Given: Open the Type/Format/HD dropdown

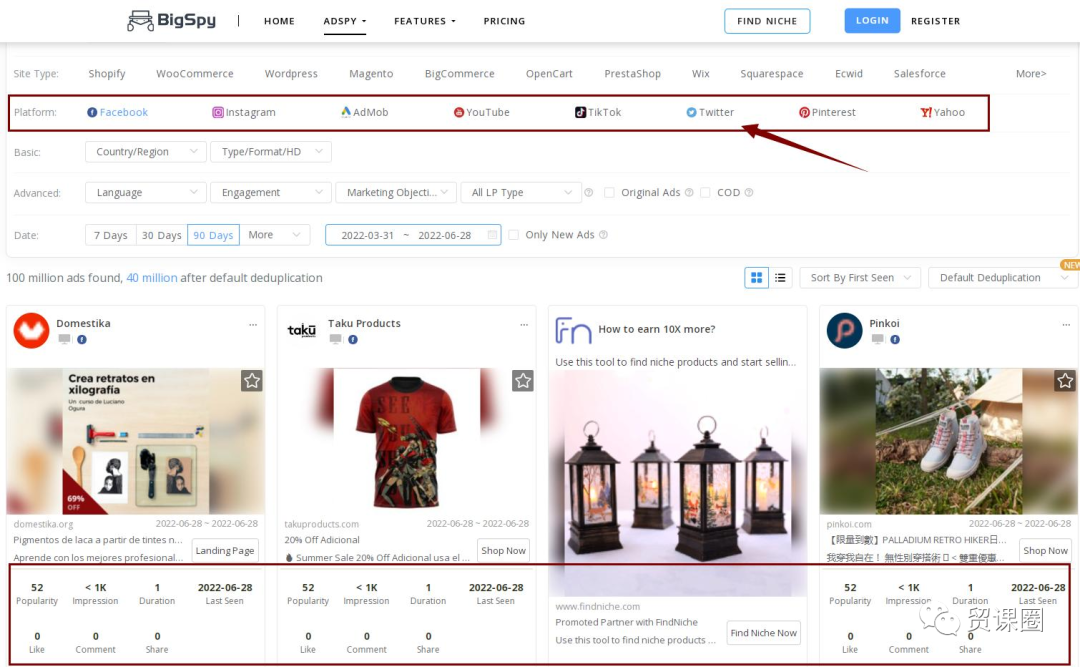Looking at the screenshot, I should [x=271, y=152].
